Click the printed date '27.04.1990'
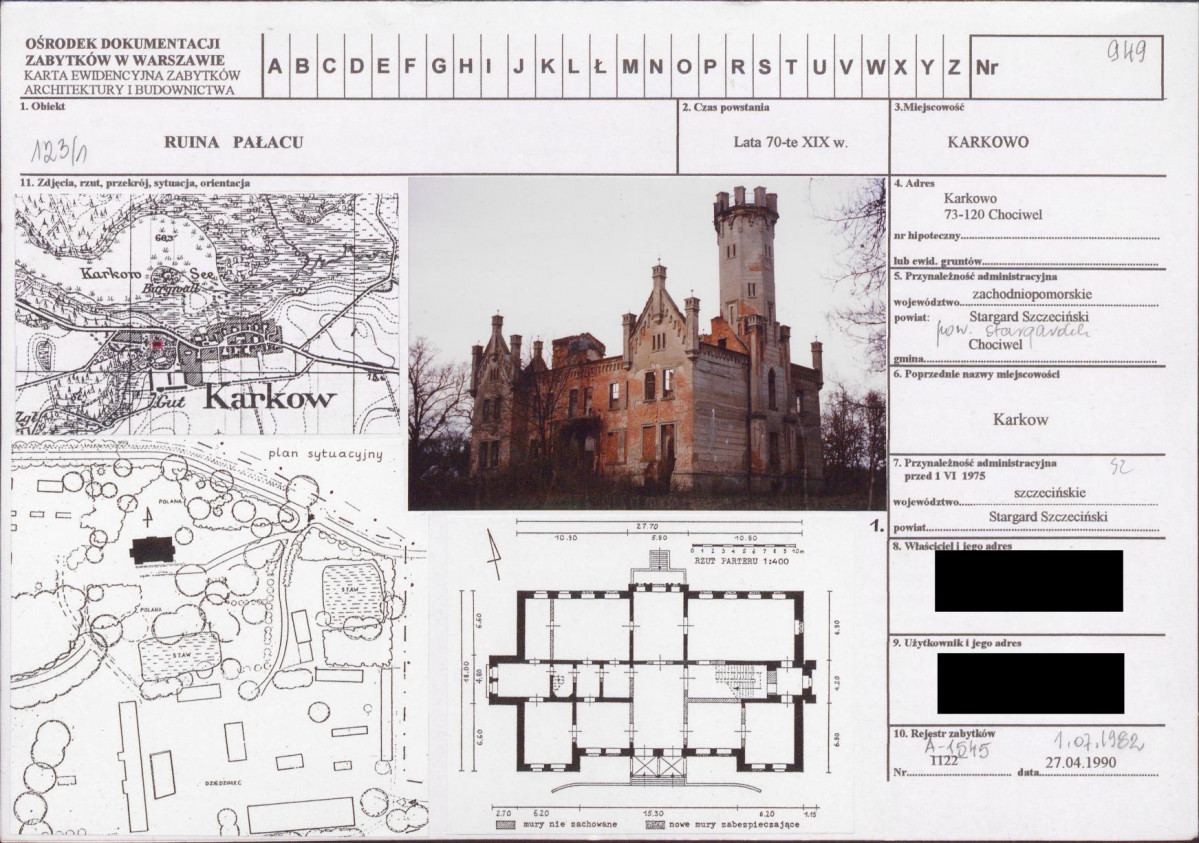This screenshot has width=1199, height=843. click(x=1080, y=762)
